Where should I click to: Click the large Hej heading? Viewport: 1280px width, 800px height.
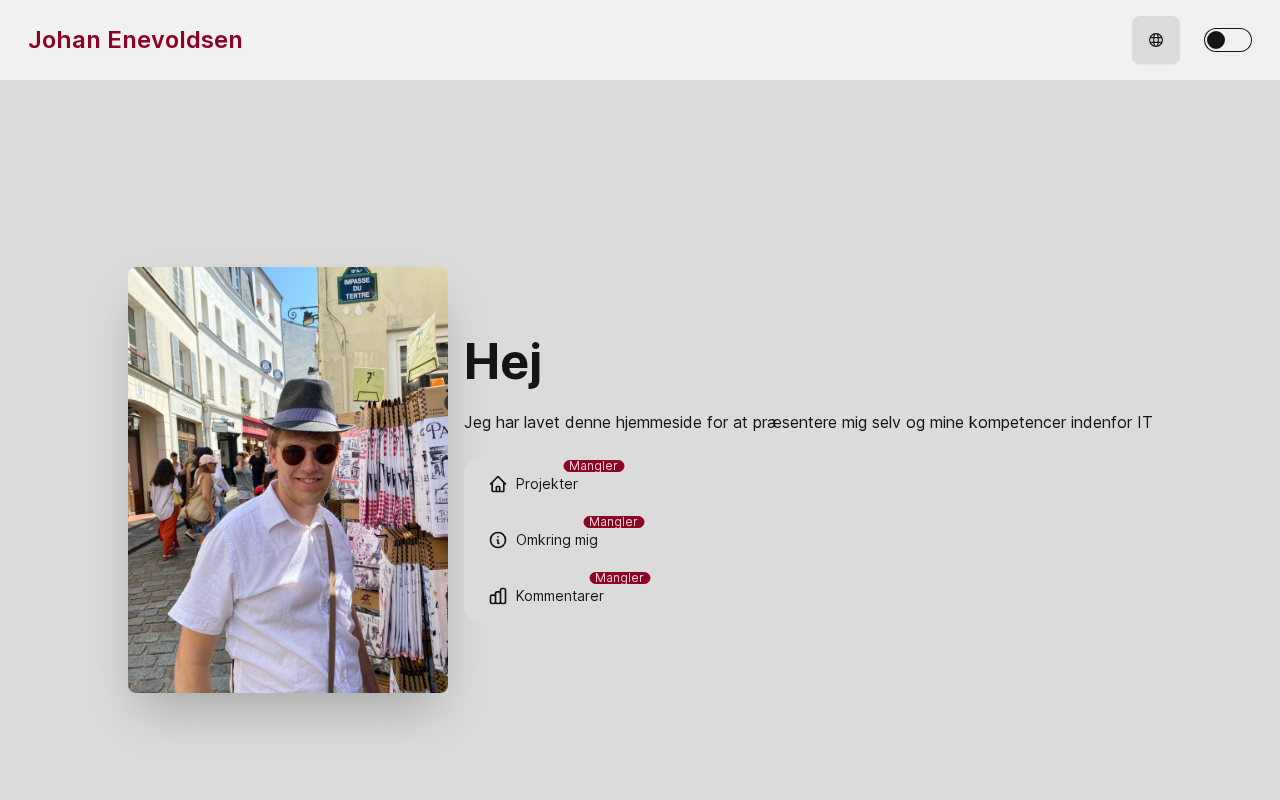503,361
